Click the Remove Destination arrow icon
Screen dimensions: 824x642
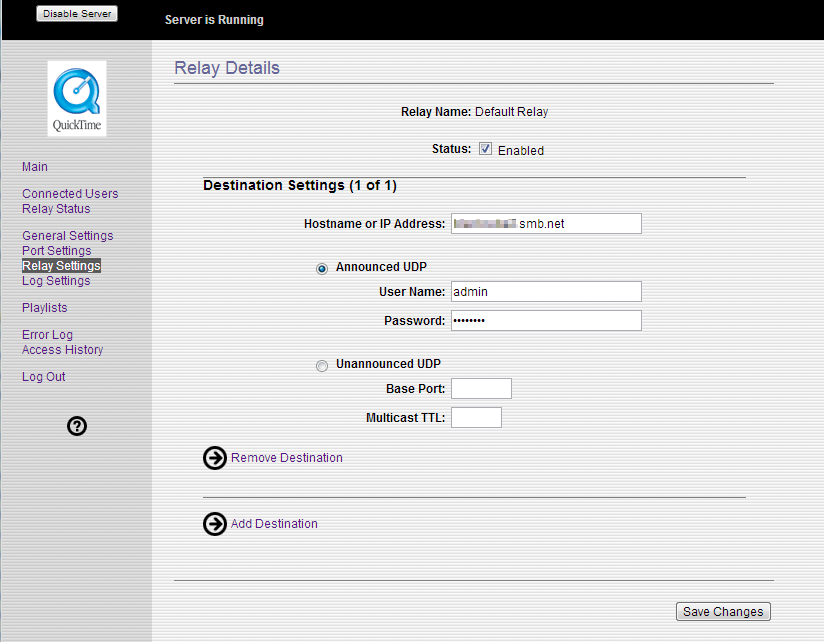[214, 458]
